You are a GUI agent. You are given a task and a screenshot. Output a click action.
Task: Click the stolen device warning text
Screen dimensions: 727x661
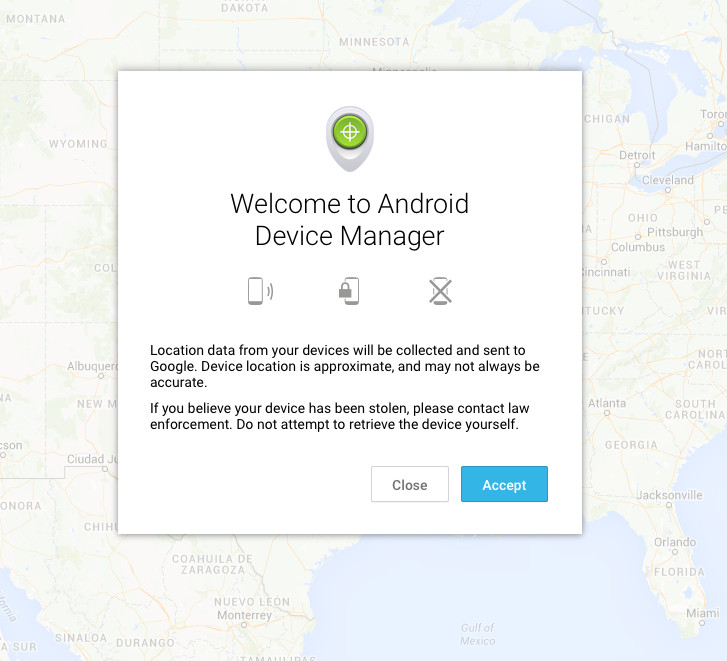(x=339, y=416)
